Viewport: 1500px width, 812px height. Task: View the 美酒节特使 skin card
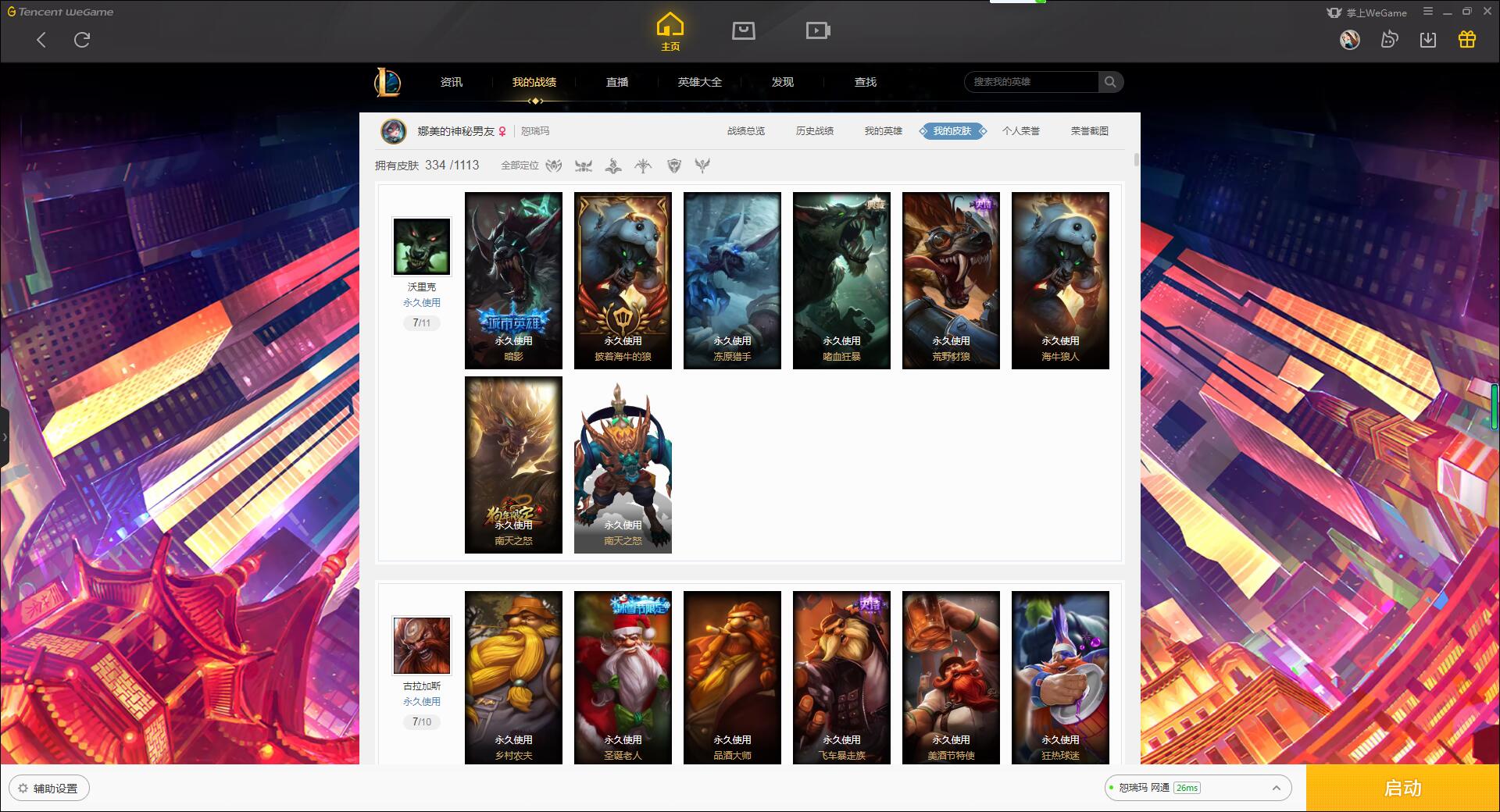coord(951,677)
